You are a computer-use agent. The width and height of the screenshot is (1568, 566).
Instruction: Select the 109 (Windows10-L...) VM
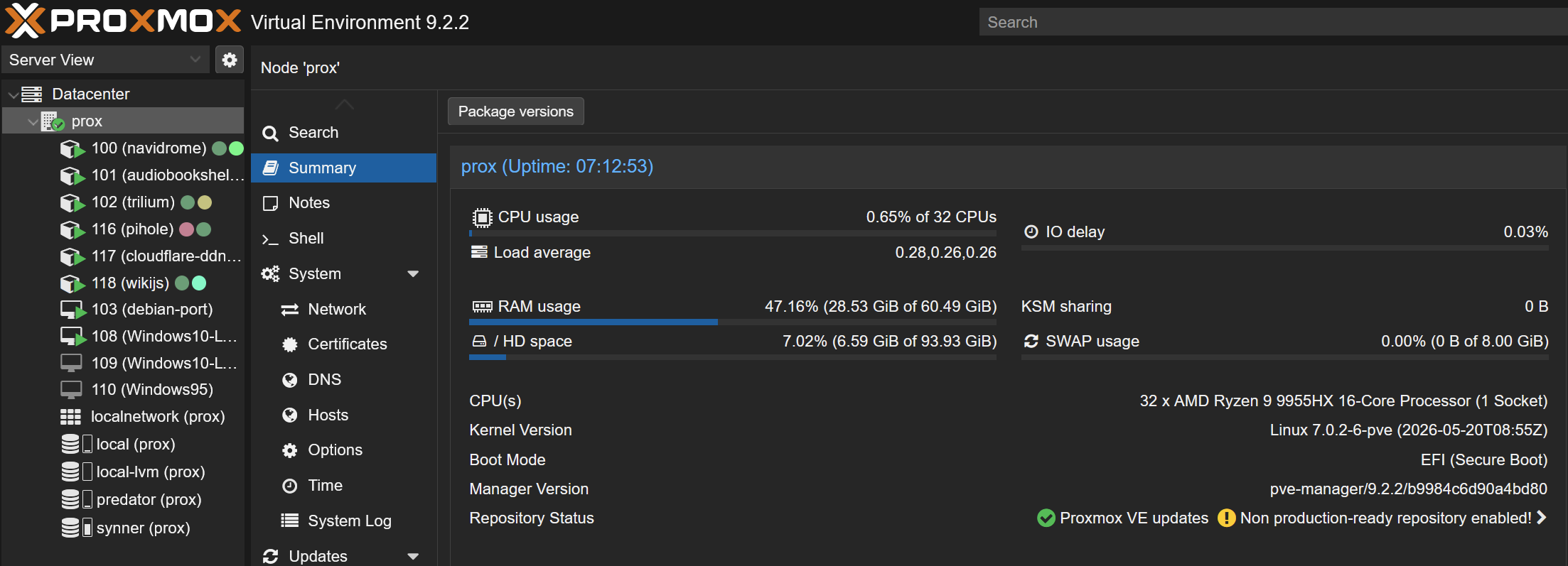124,364
